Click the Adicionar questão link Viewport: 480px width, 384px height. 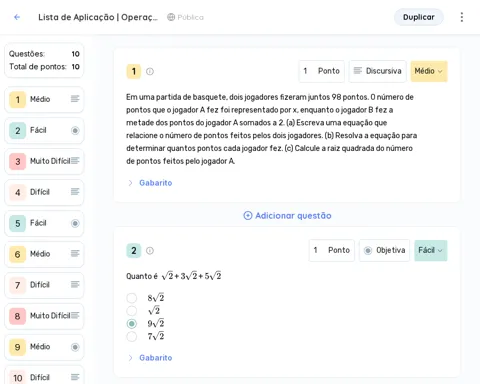click(287, 216)
